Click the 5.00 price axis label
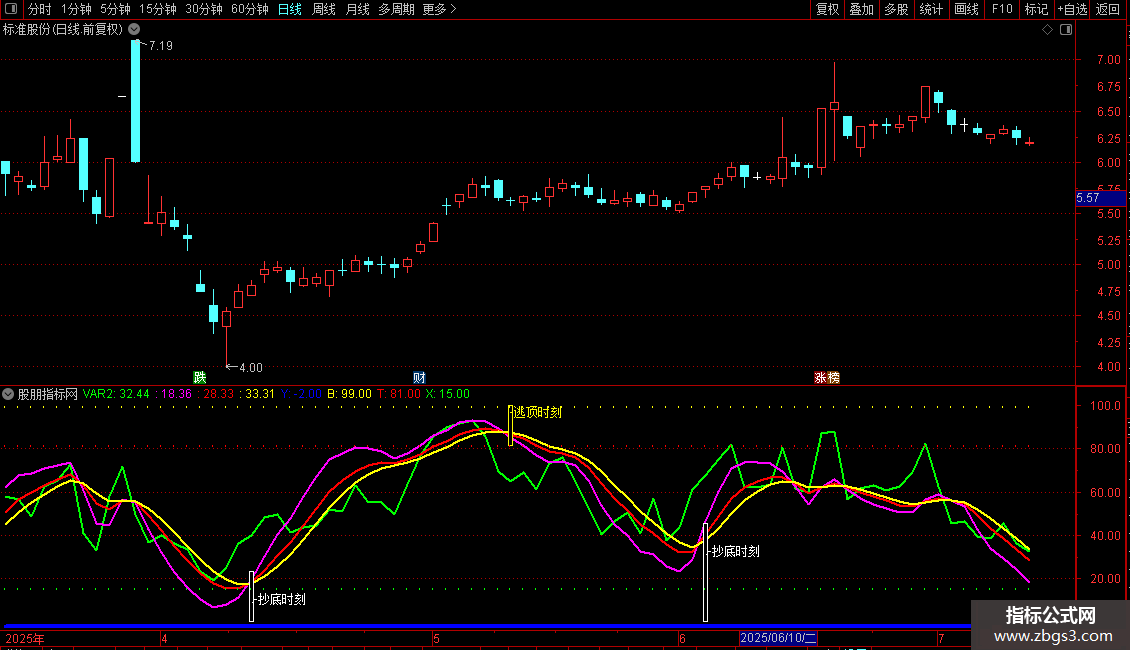 point(1108,264)
